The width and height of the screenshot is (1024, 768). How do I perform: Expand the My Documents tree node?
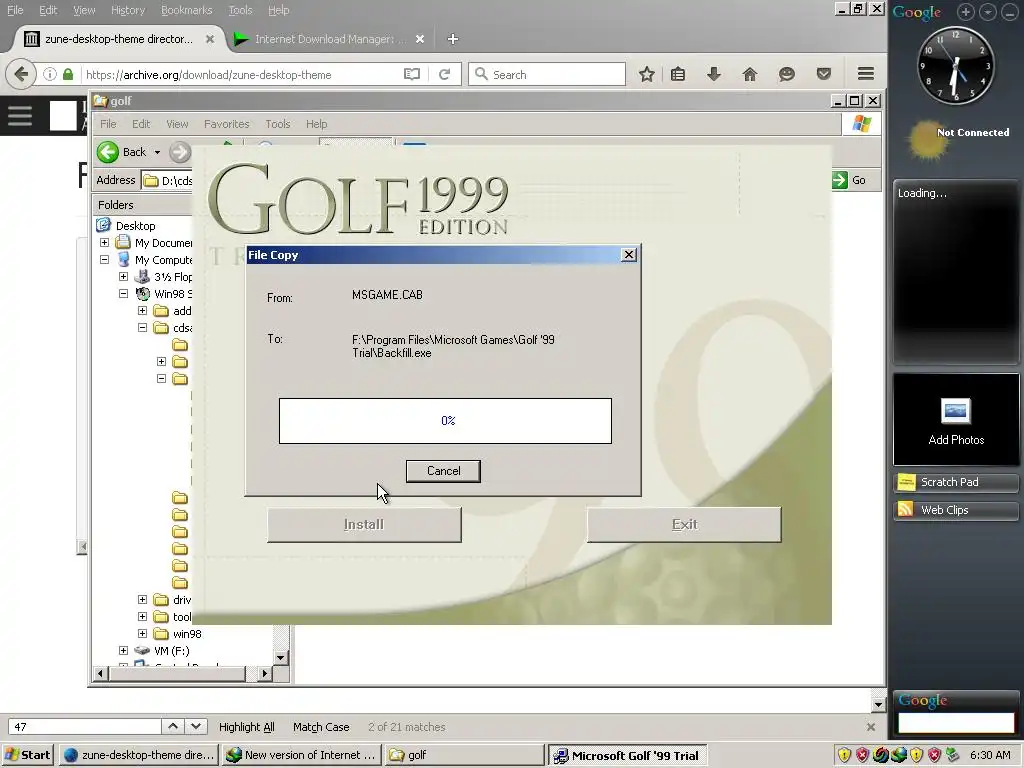point(104,243)
